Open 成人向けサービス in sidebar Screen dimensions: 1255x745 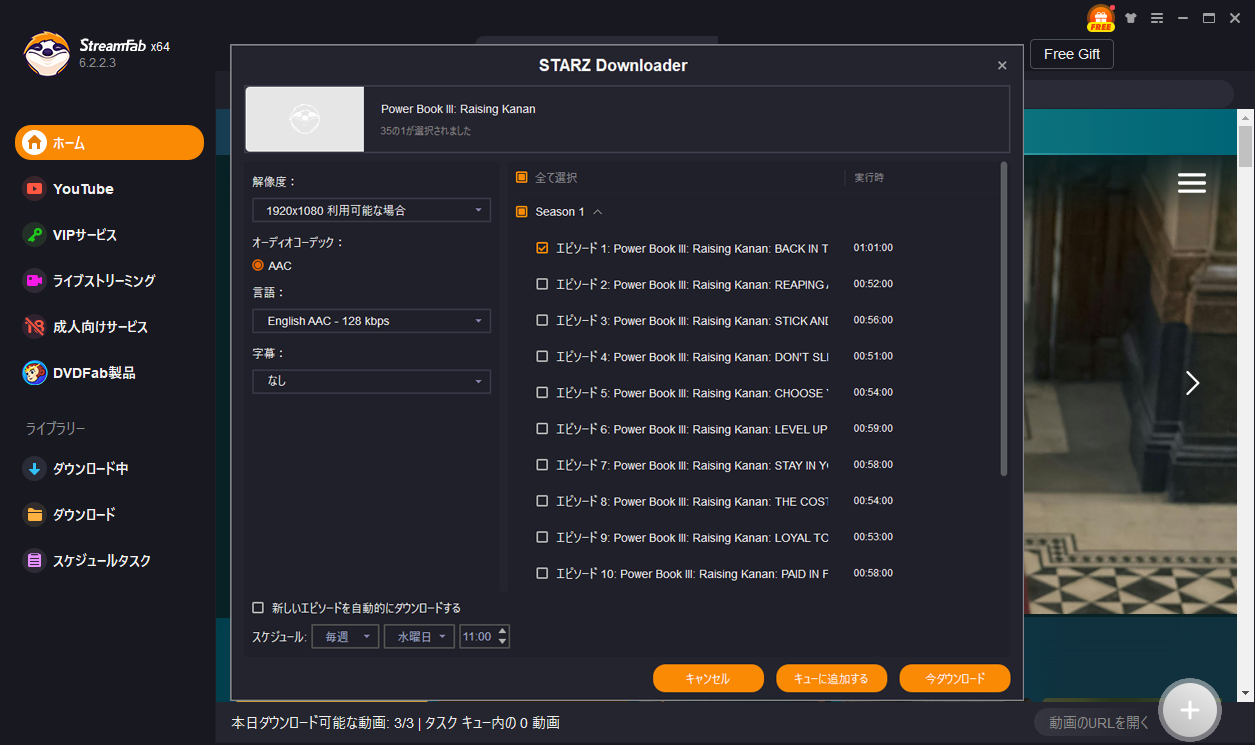[x=100, y=327]
